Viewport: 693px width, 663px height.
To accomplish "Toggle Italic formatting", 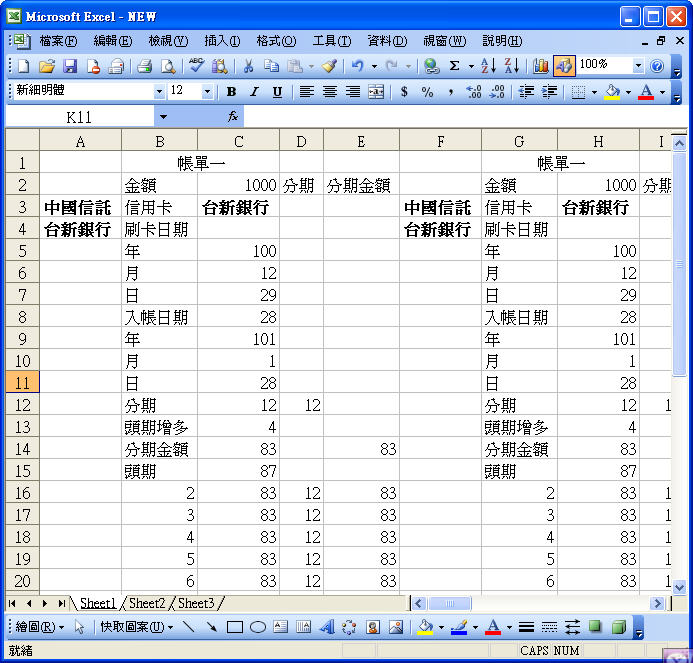I will coord(254,92).
